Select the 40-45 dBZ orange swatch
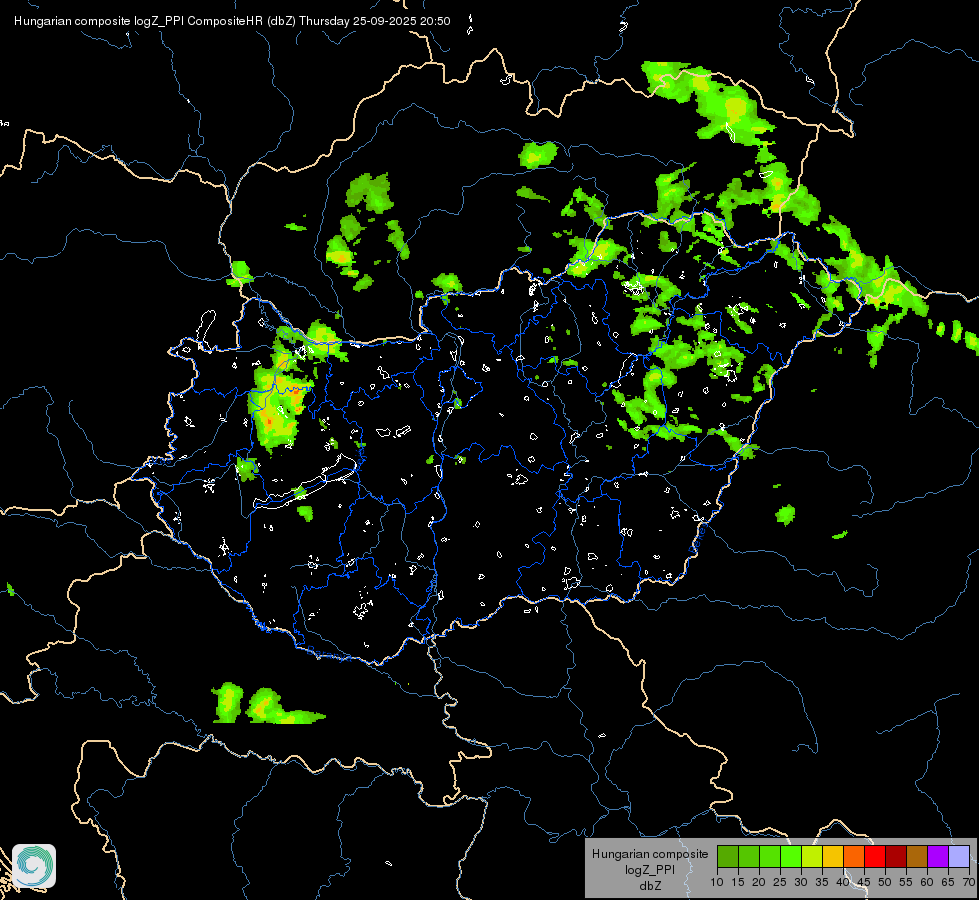Image resolution: width=979 pixels, height=900 pixels. (x=854, y=856)
